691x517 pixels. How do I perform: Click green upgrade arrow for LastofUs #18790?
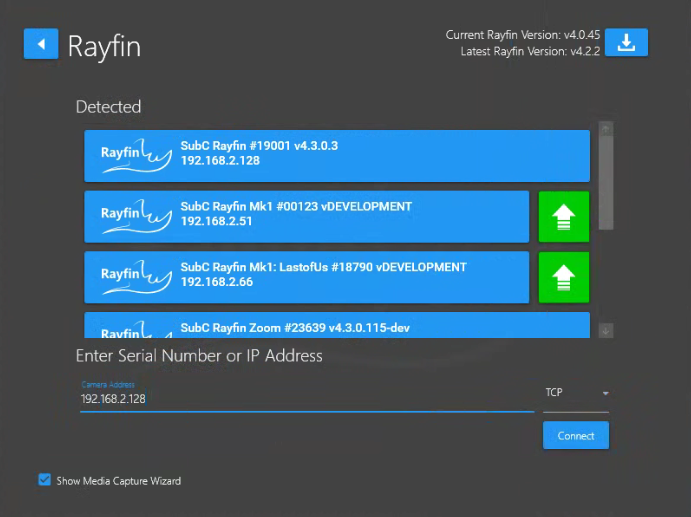point(563,277)
